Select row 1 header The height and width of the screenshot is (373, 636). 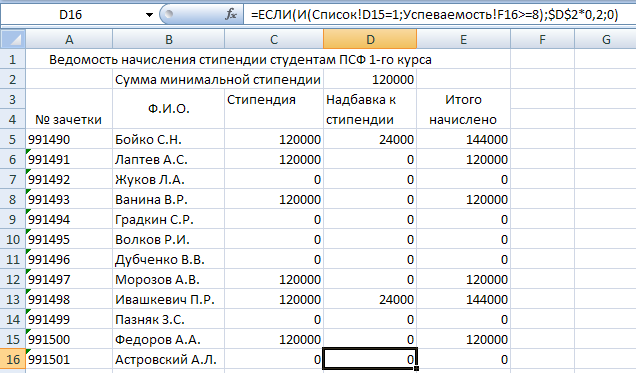click(13, 60)
